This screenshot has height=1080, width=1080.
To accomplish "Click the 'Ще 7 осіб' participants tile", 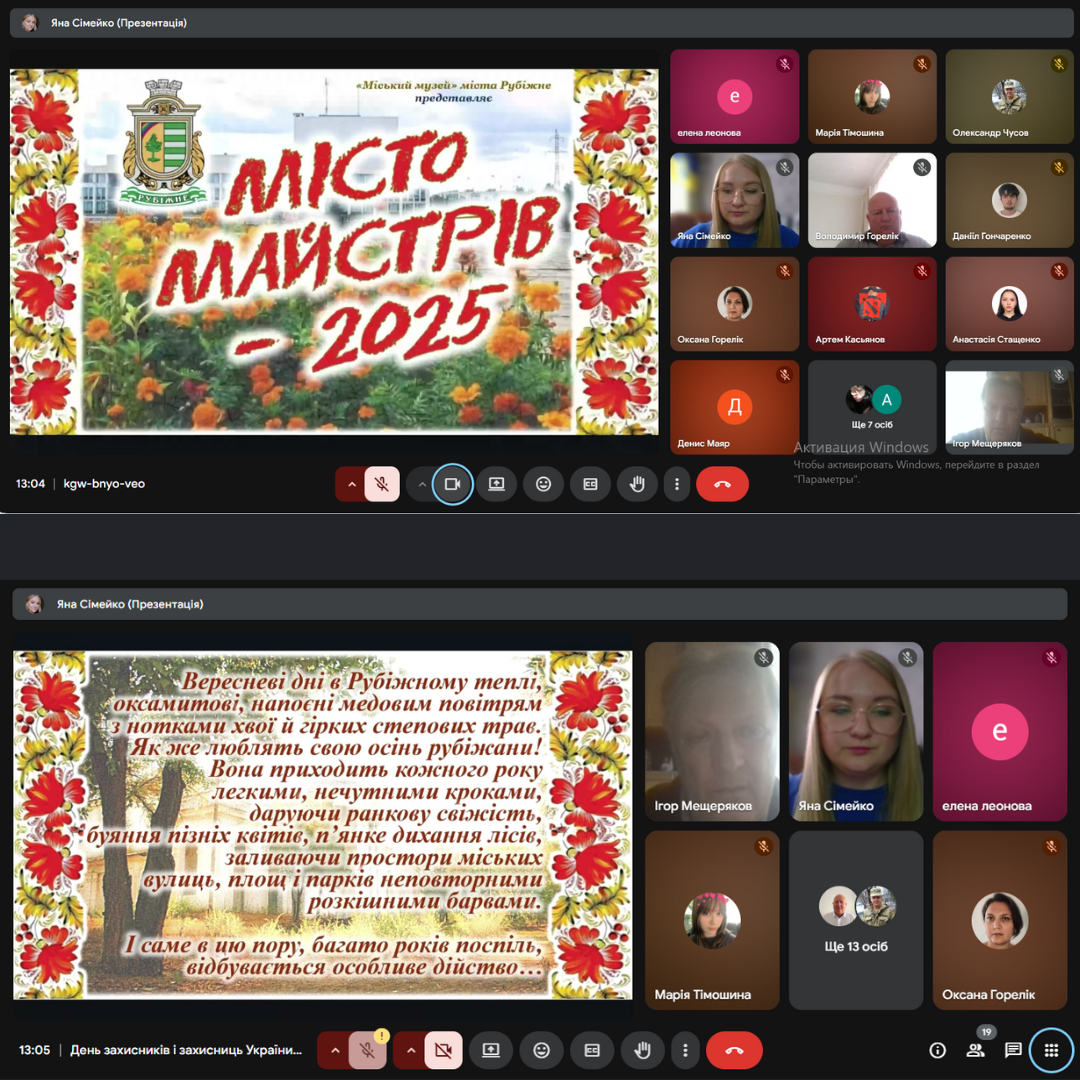I will (872, 407).
